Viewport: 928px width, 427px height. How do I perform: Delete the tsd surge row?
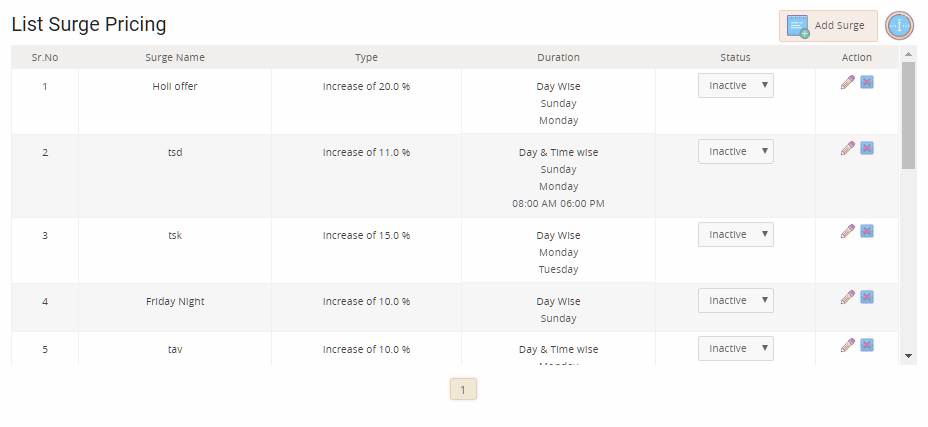click(x=866, y=148)
